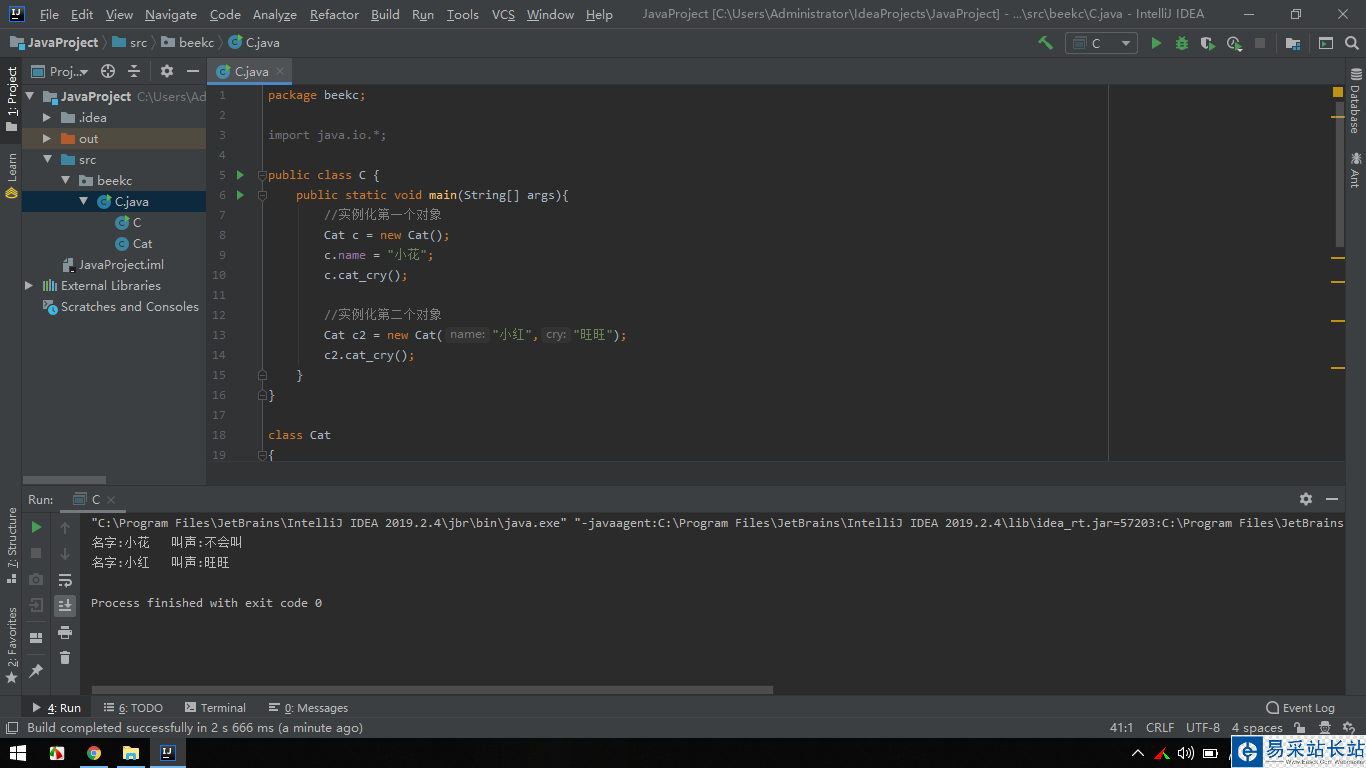
Task: Open the run configuration dropdown showing C
Action: [x=1101, y=43]
